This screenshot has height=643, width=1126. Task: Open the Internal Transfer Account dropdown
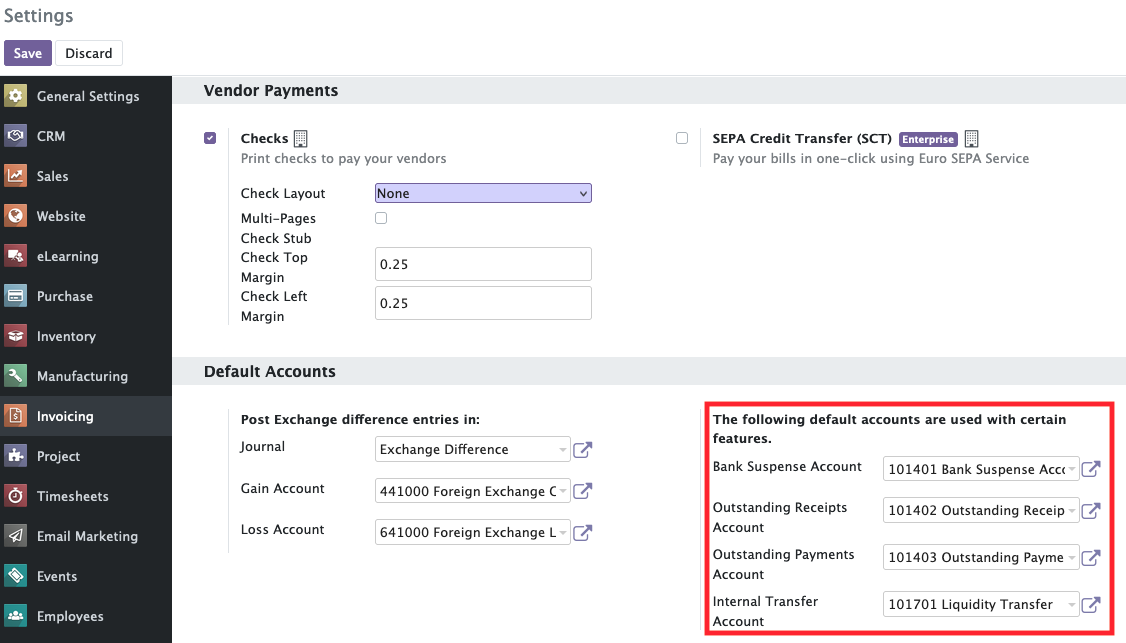pyautogui.click(x=981, y=604)
